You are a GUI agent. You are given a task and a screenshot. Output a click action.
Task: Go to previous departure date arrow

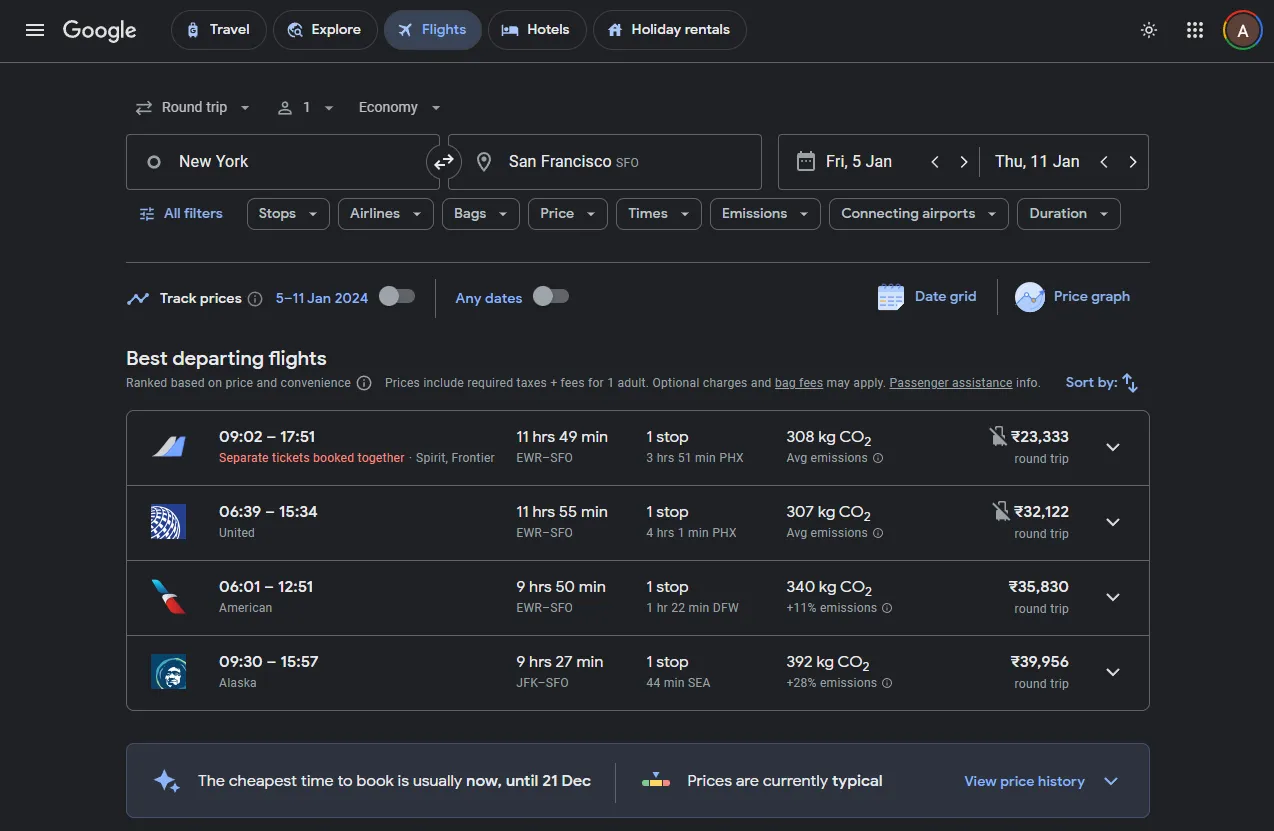935,162
